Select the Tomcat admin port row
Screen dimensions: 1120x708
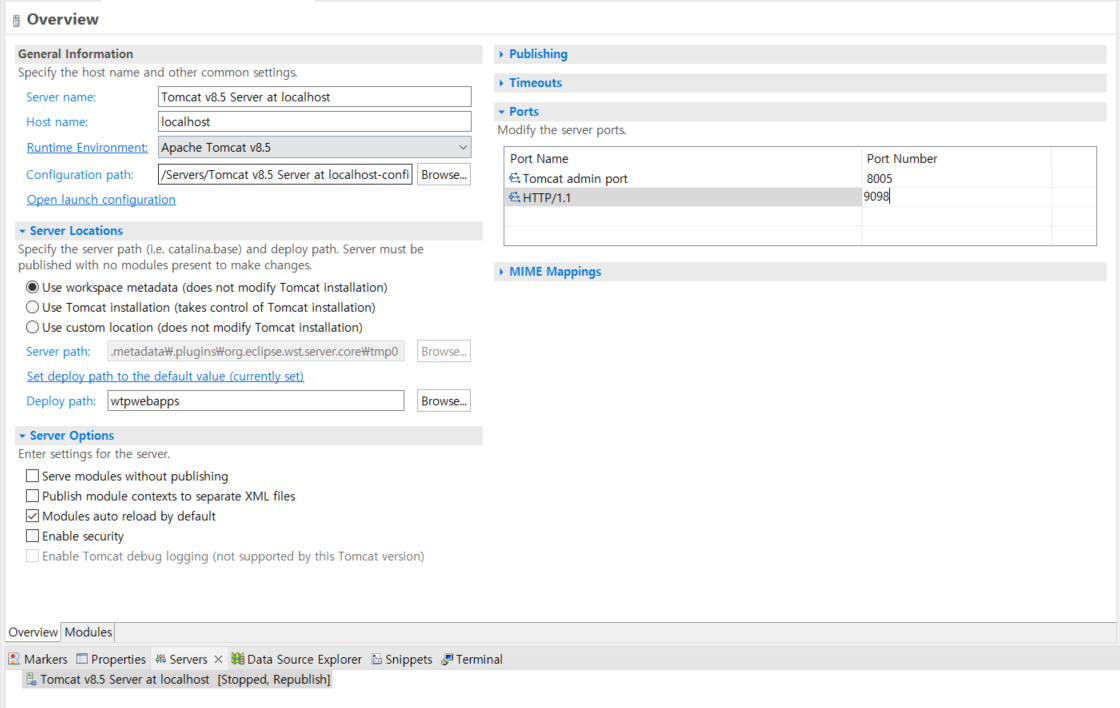tap(800, 178)
